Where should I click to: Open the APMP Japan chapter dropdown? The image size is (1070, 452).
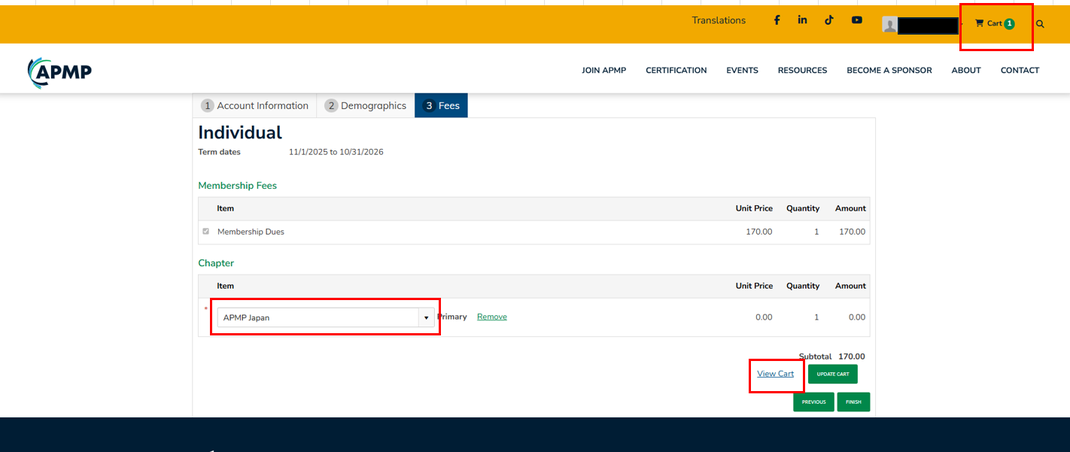(326, 317)
